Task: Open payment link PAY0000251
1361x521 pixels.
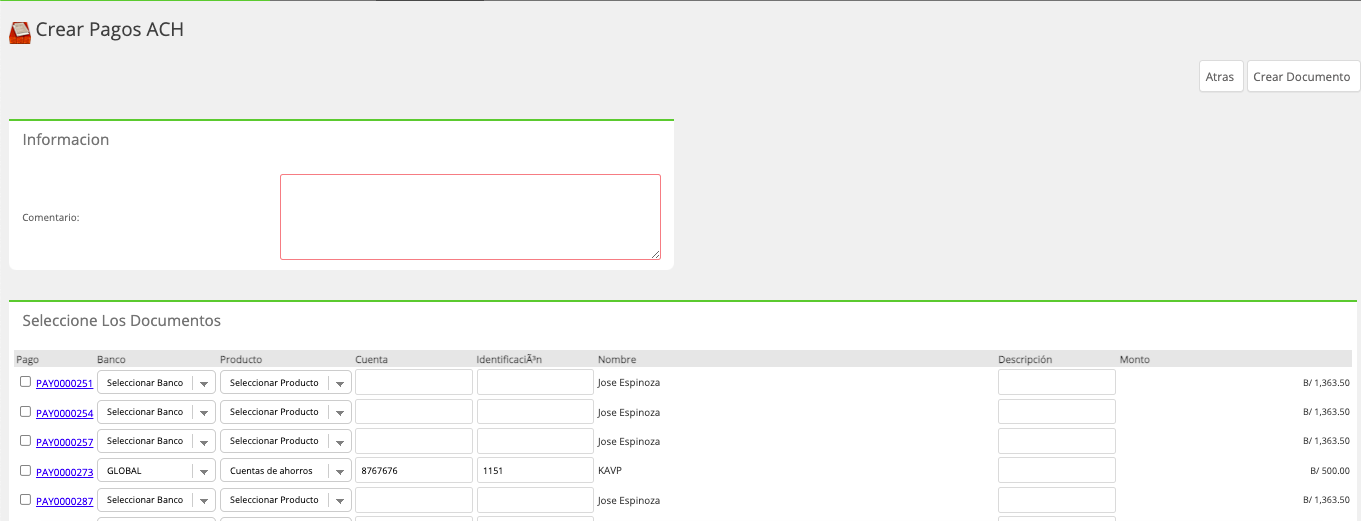Action: [64, 383]
